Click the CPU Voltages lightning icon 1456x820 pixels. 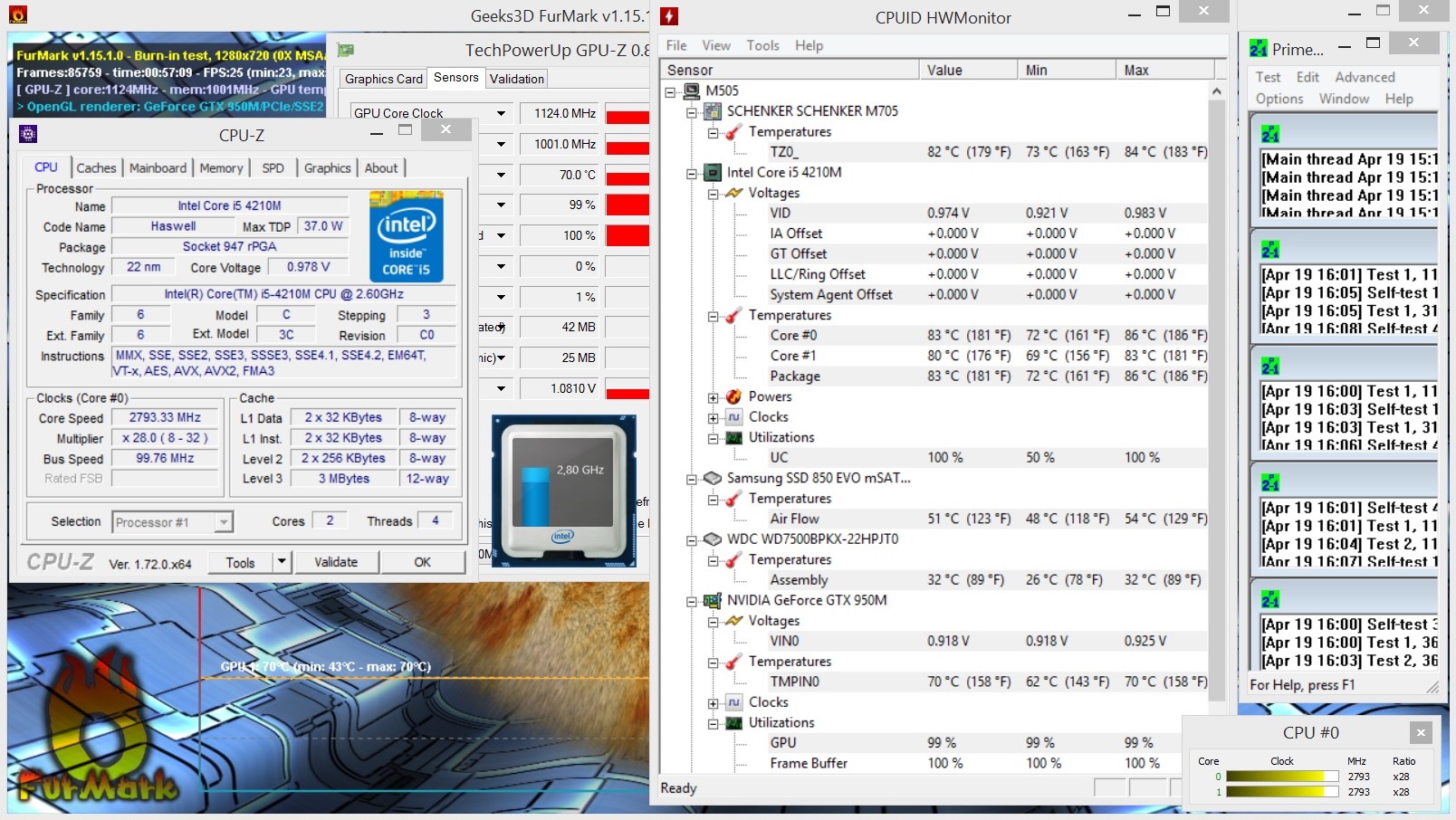click(733, 193)
